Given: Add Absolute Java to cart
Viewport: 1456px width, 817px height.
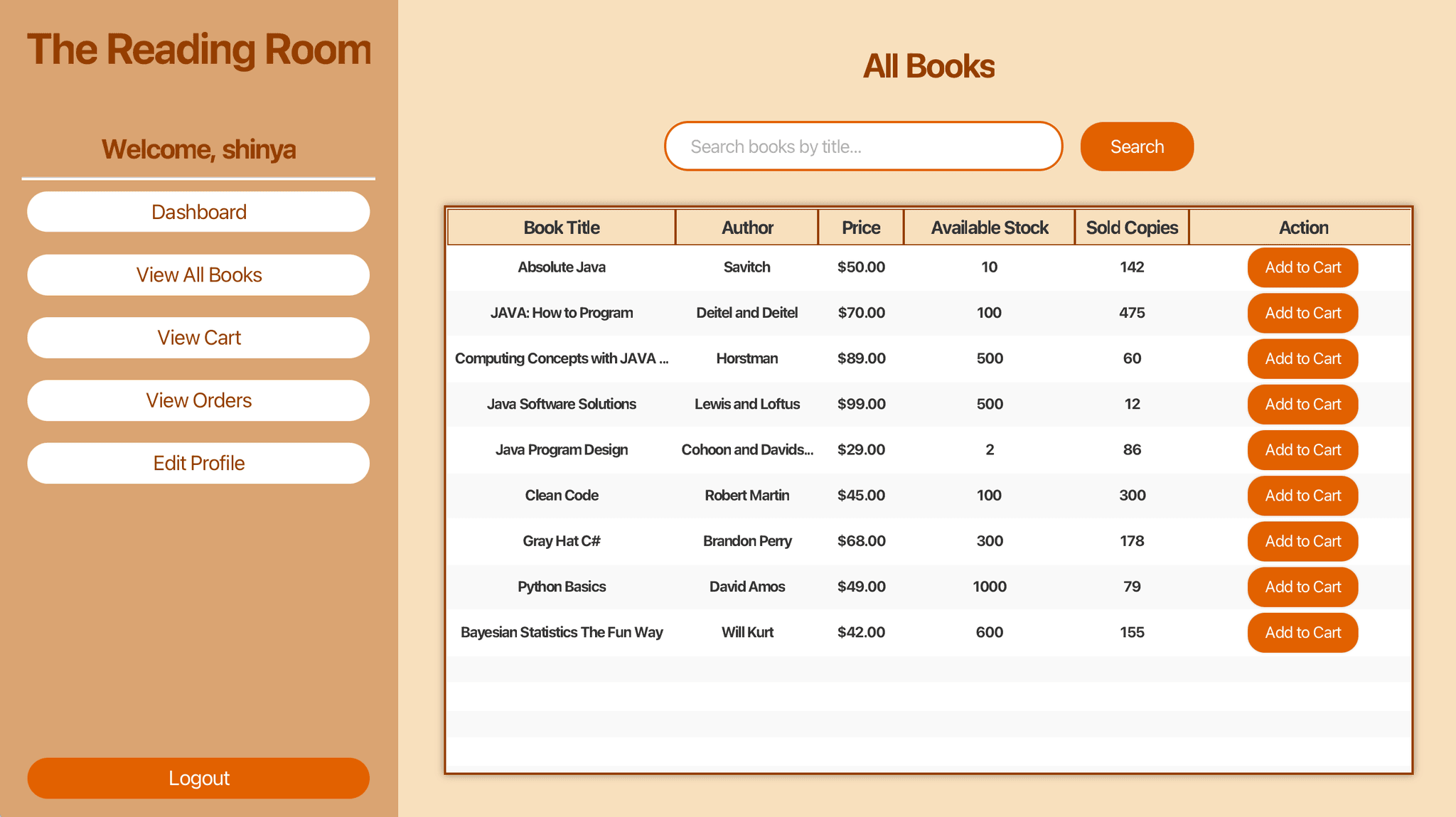Looking at the screenshot, I should [1302, 267].
